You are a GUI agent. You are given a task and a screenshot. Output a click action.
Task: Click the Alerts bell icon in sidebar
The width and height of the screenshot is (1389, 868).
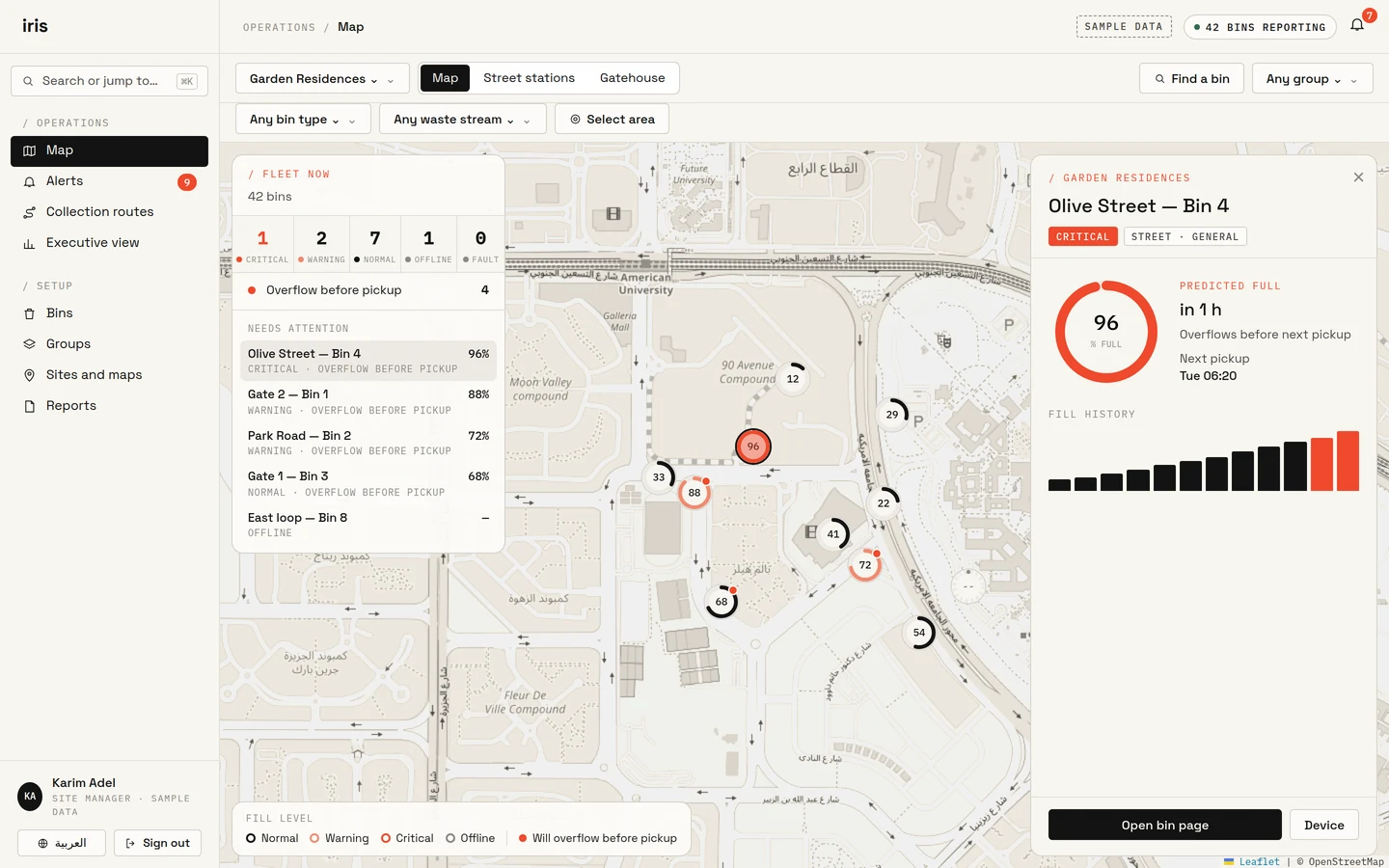tap(29, 181)
